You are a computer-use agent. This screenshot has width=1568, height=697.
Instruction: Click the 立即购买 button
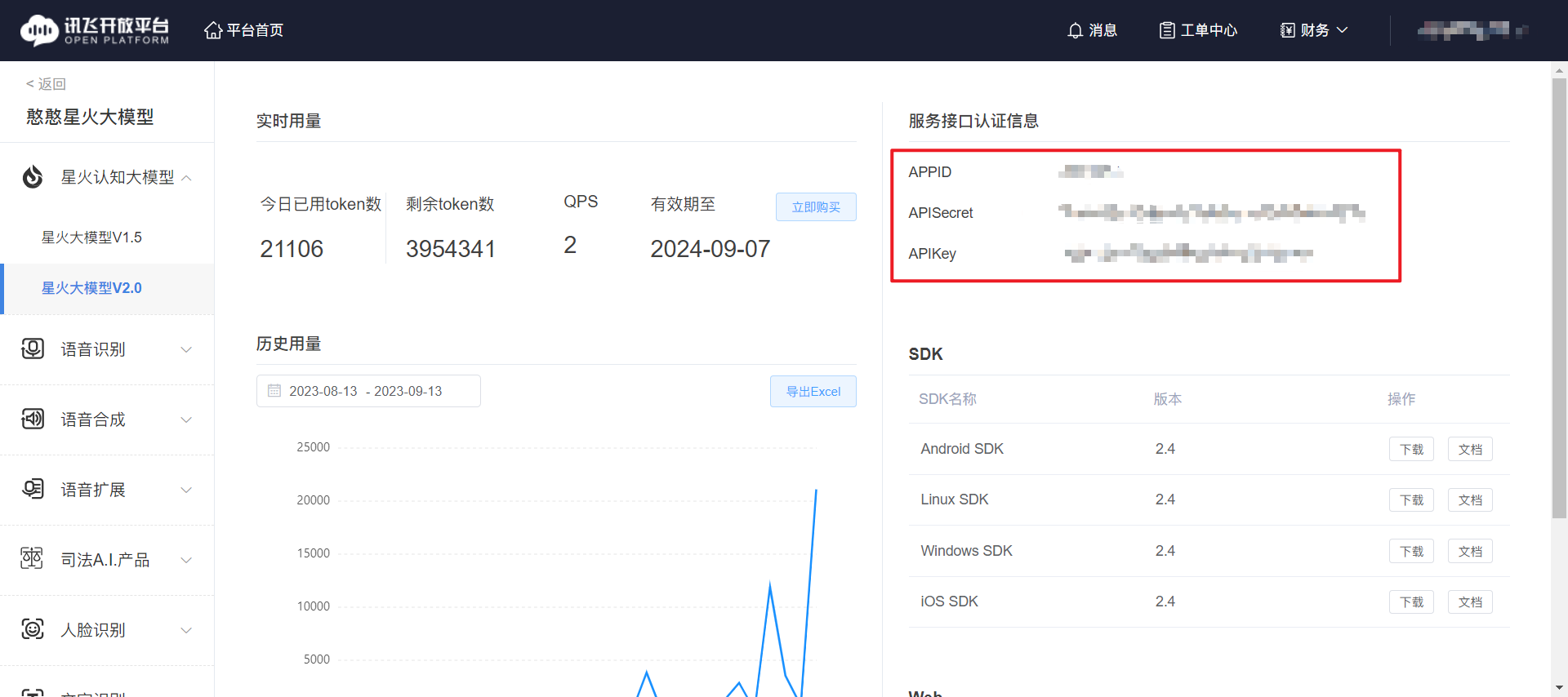pyautogui.click(x=815, y=207)
